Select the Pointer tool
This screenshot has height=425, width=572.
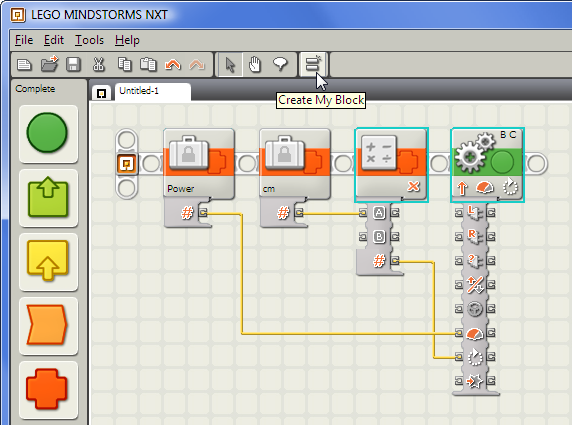click(x=230, y=65)
